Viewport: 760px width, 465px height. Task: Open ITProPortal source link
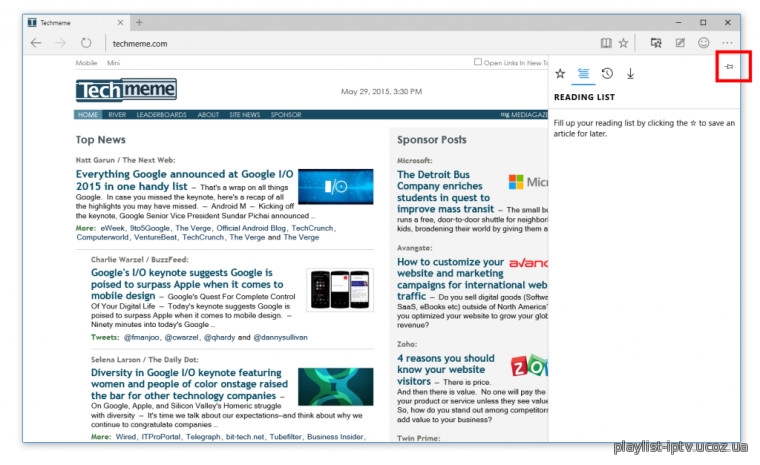(160, 437)
